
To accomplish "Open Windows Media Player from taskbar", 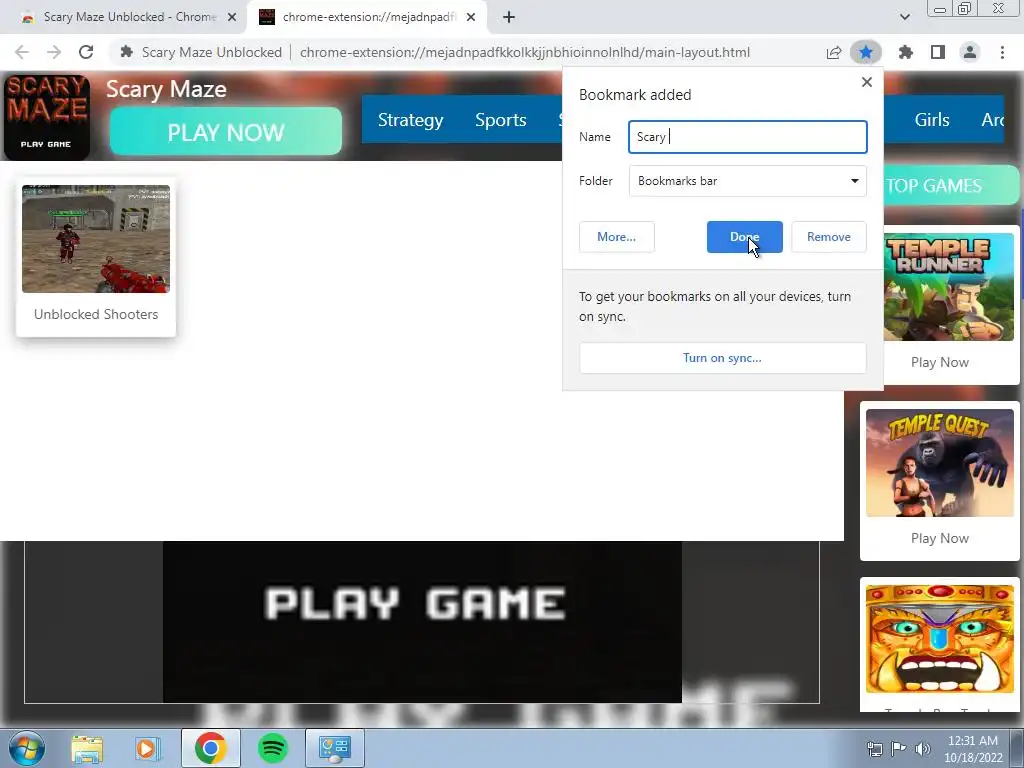I will point(148,748).
